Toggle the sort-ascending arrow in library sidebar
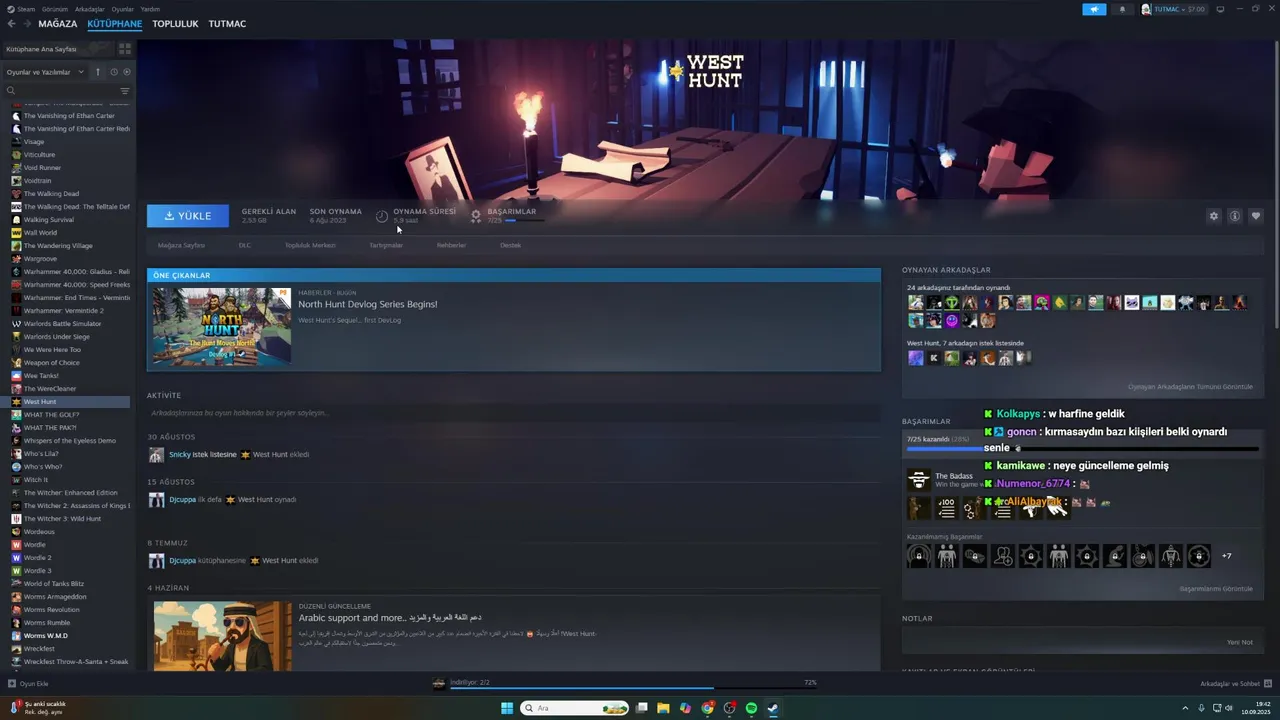The height and width of the screenshot is (720, 1280). (98, 72)
